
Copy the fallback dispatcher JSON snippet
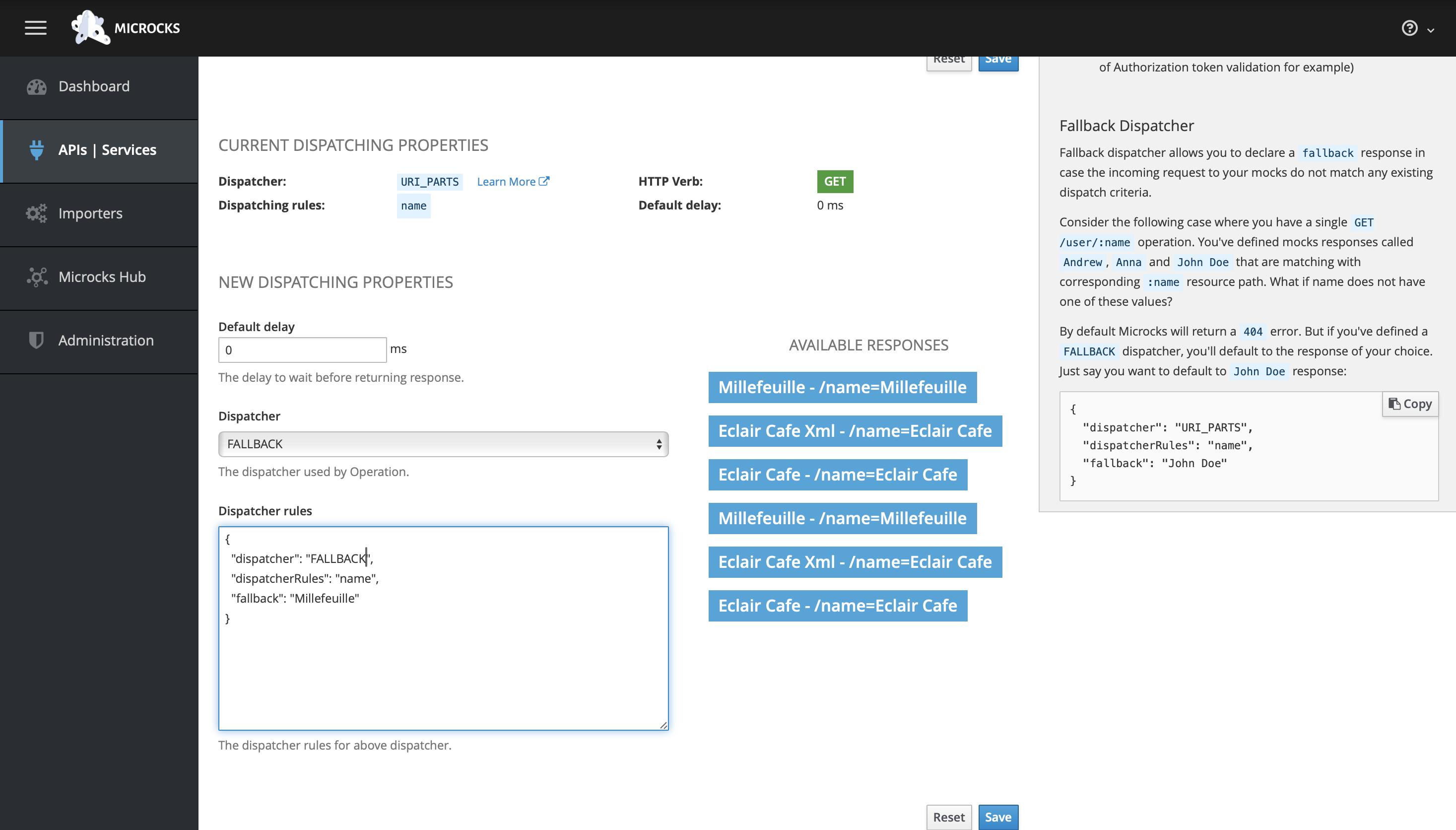(x=1410, y=404)
